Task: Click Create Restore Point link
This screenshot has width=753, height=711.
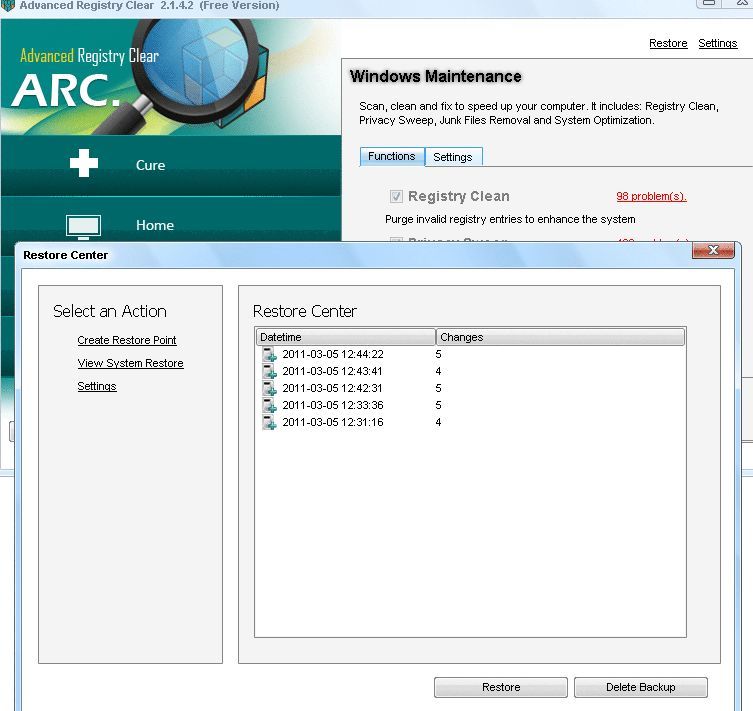Action: 127,340
